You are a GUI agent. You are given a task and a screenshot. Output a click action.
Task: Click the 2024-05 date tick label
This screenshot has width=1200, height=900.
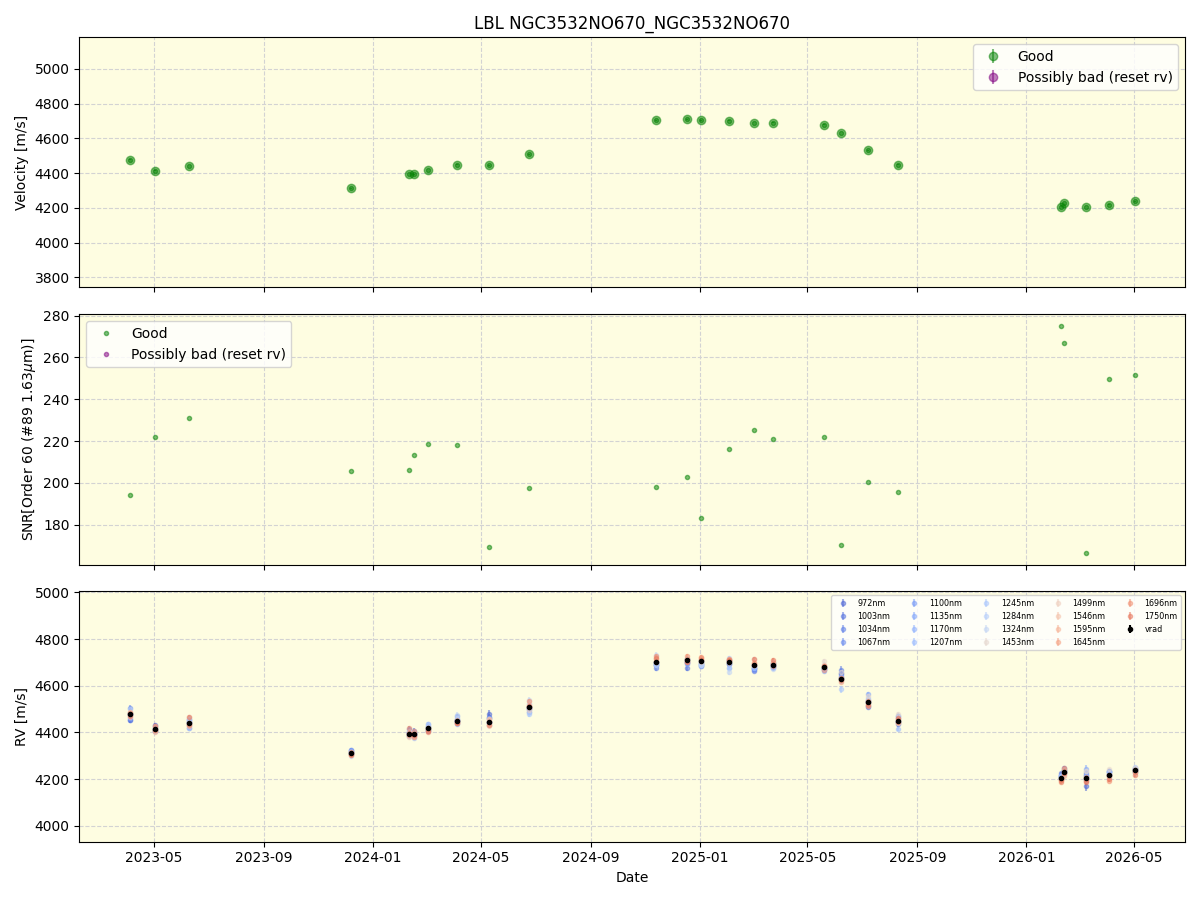coord(481,857)
